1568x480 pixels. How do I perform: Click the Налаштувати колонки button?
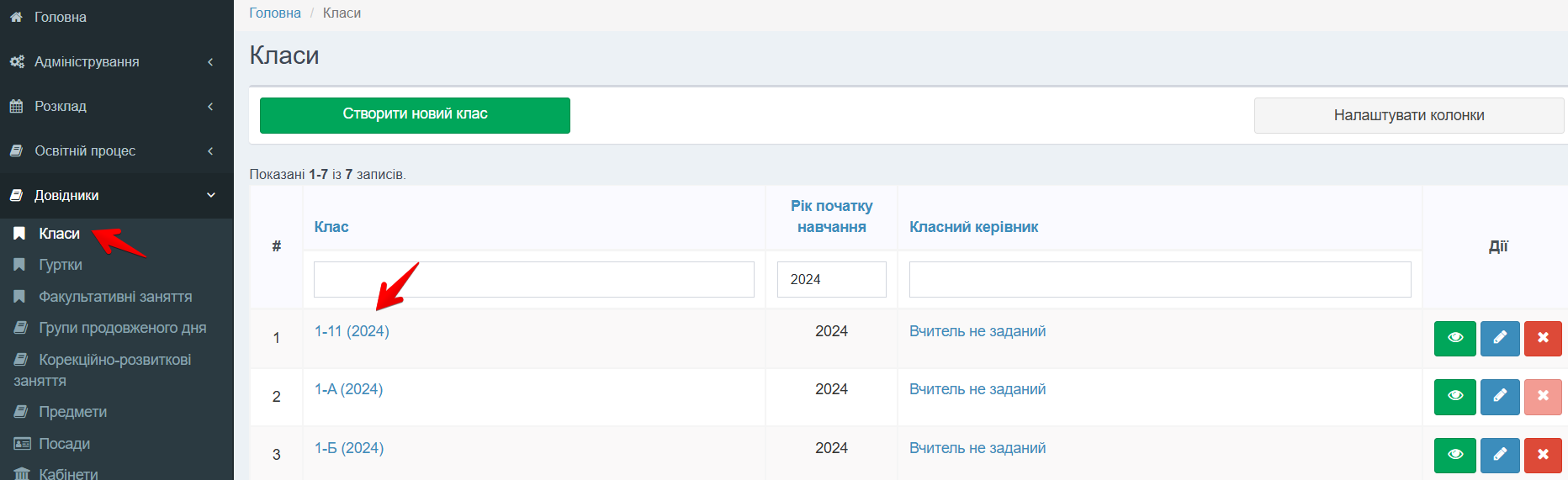point(1409,115)
